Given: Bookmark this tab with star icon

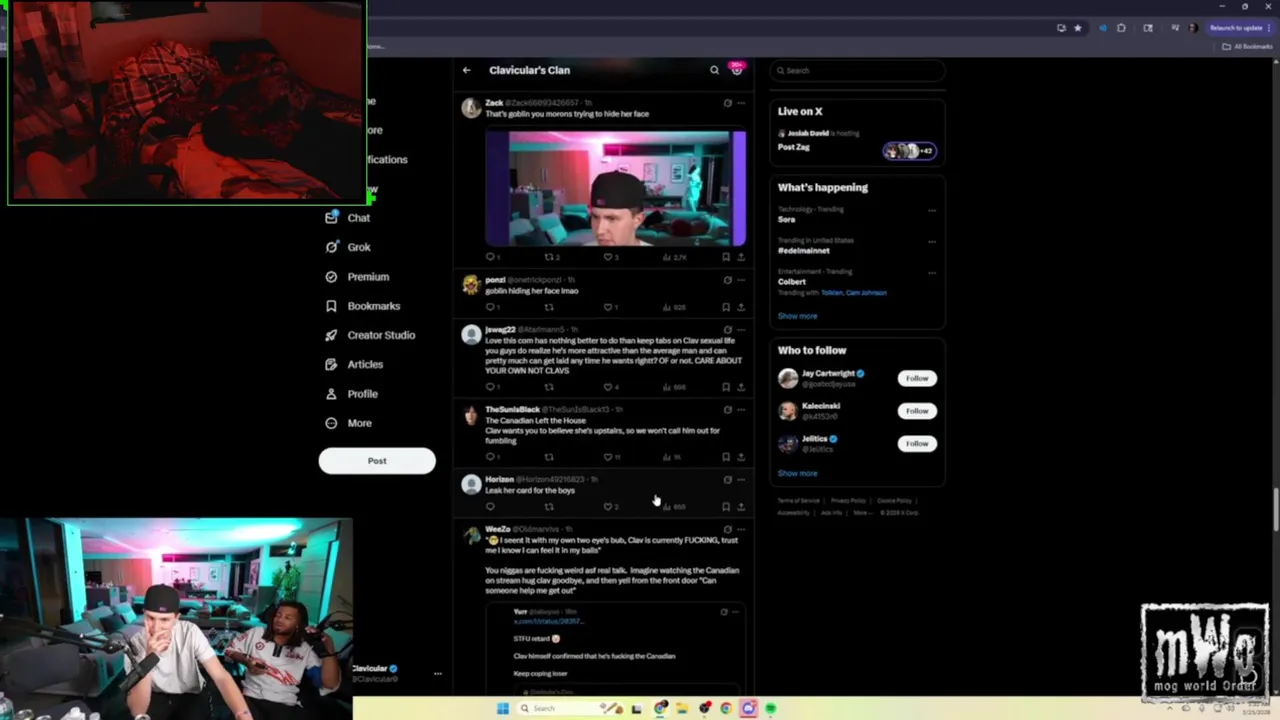Looking at the screenshot, I should click(1077, 28).
